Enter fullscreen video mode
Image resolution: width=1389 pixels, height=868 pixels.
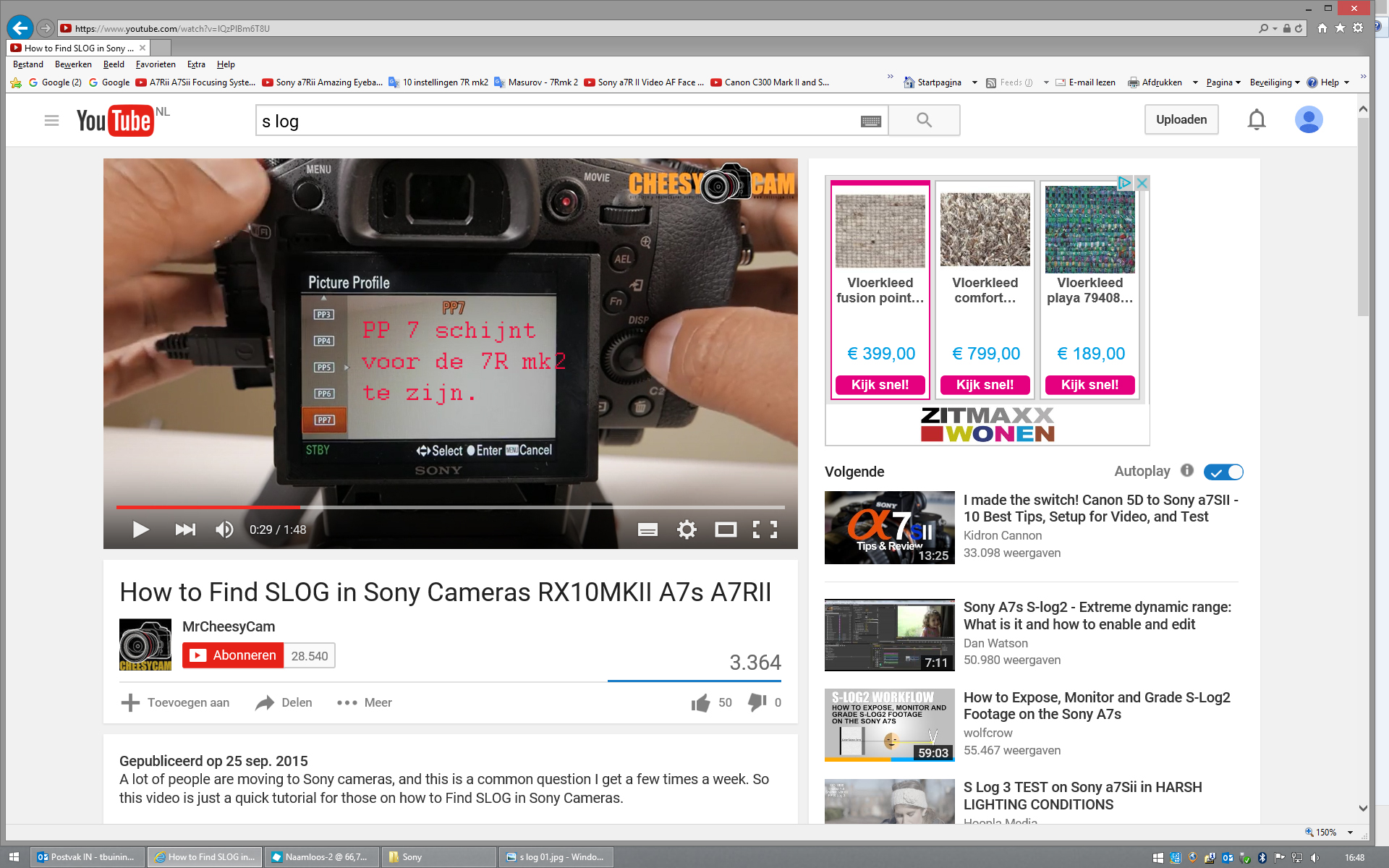coord(765,529)
